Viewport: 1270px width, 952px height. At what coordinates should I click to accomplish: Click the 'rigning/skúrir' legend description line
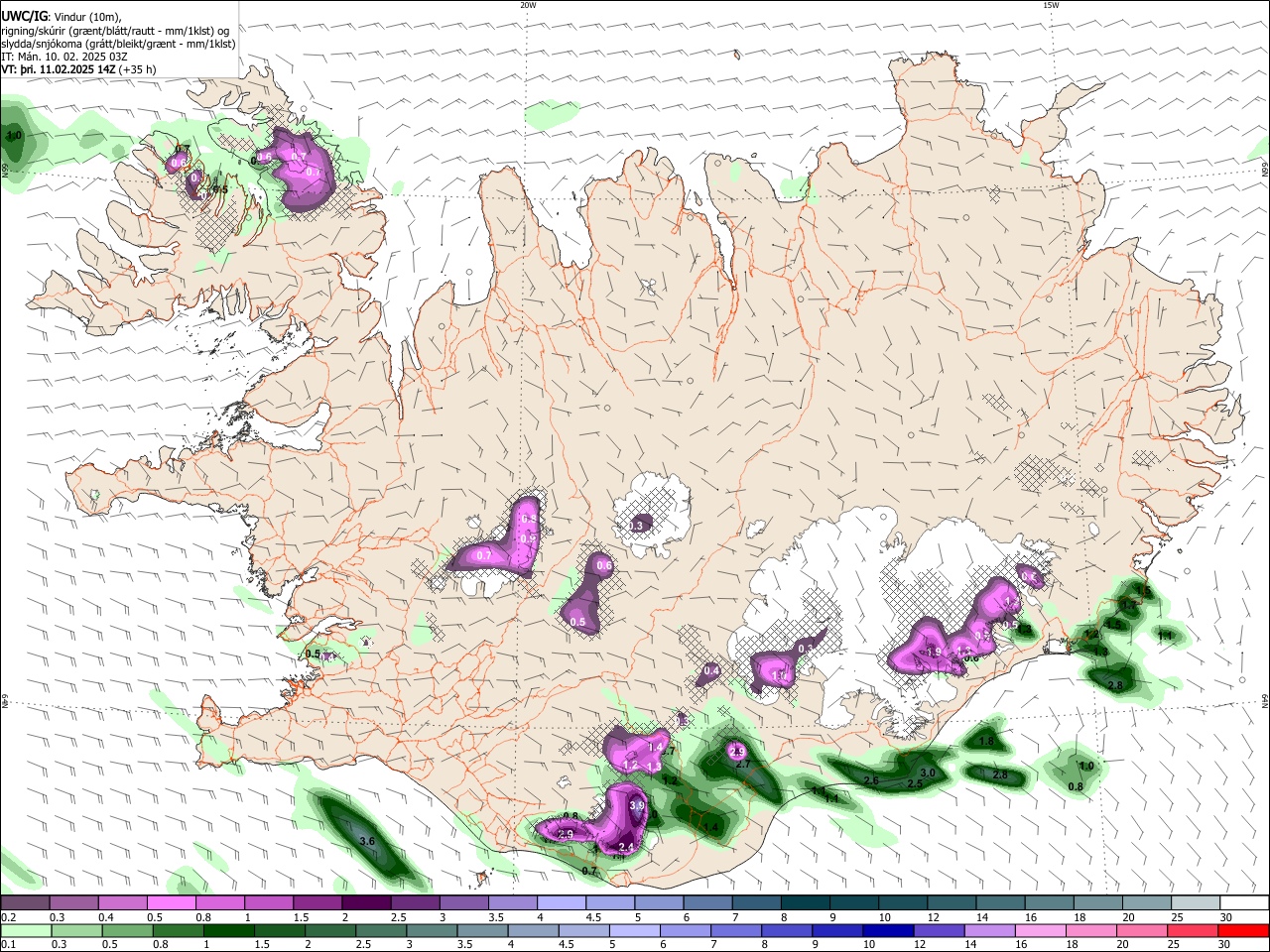pyautogui.click(x=115, y=31)
